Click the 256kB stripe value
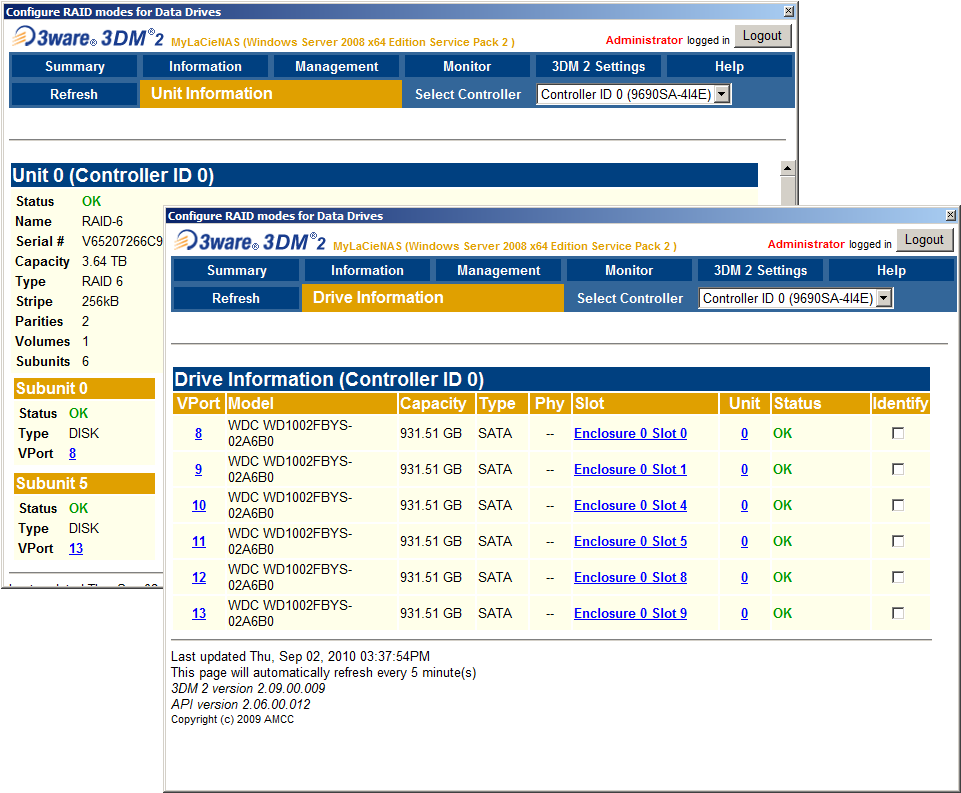The width and height of the screenshot is (961, 793). (x=101, y=302)
